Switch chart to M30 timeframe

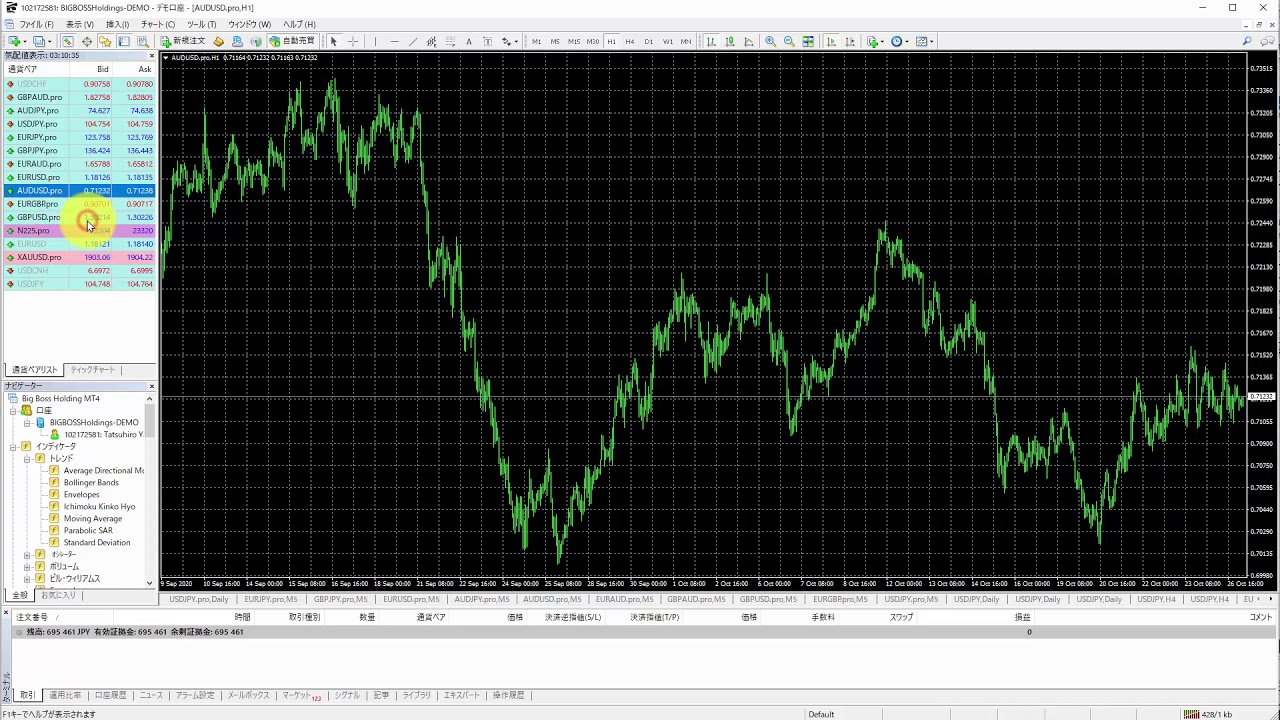tap(593, 41)
